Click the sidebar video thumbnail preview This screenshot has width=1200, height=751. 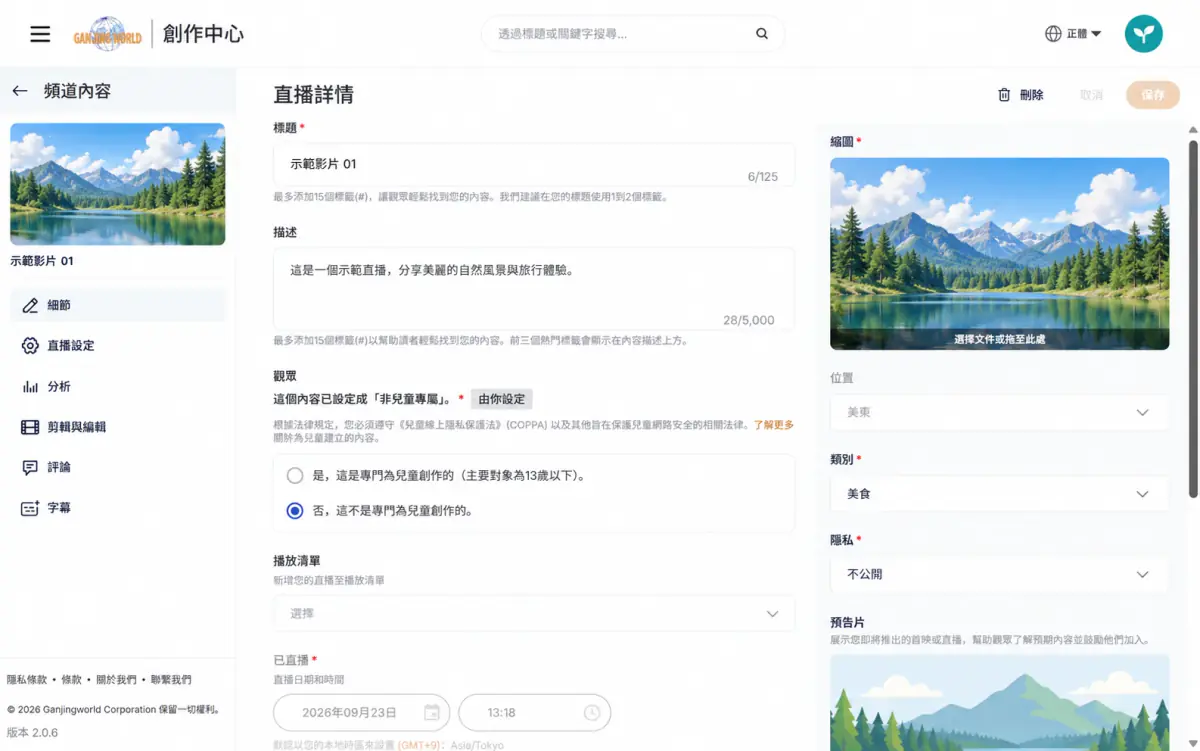[x=118, y=184]
